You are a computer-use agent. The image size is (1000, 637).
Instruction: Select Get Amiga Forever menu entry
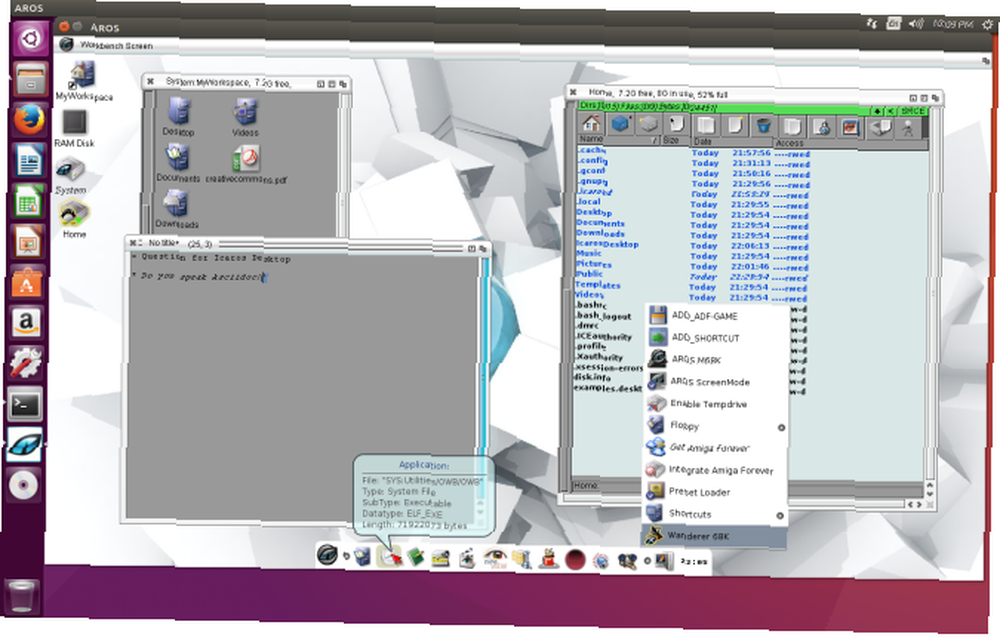(x=715, y=448)
